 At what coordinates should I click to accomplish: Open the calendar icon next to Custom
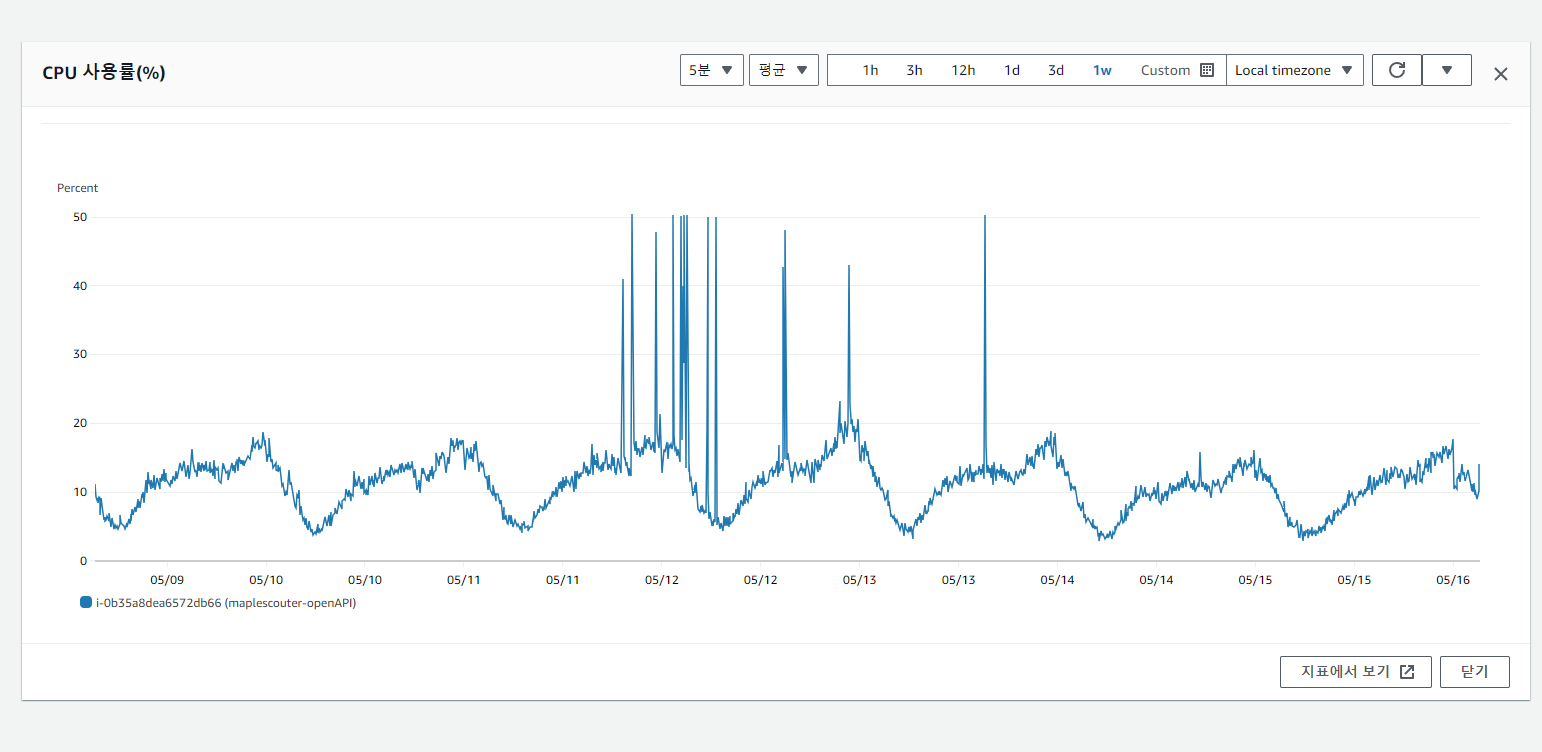tap(1207, 70)
